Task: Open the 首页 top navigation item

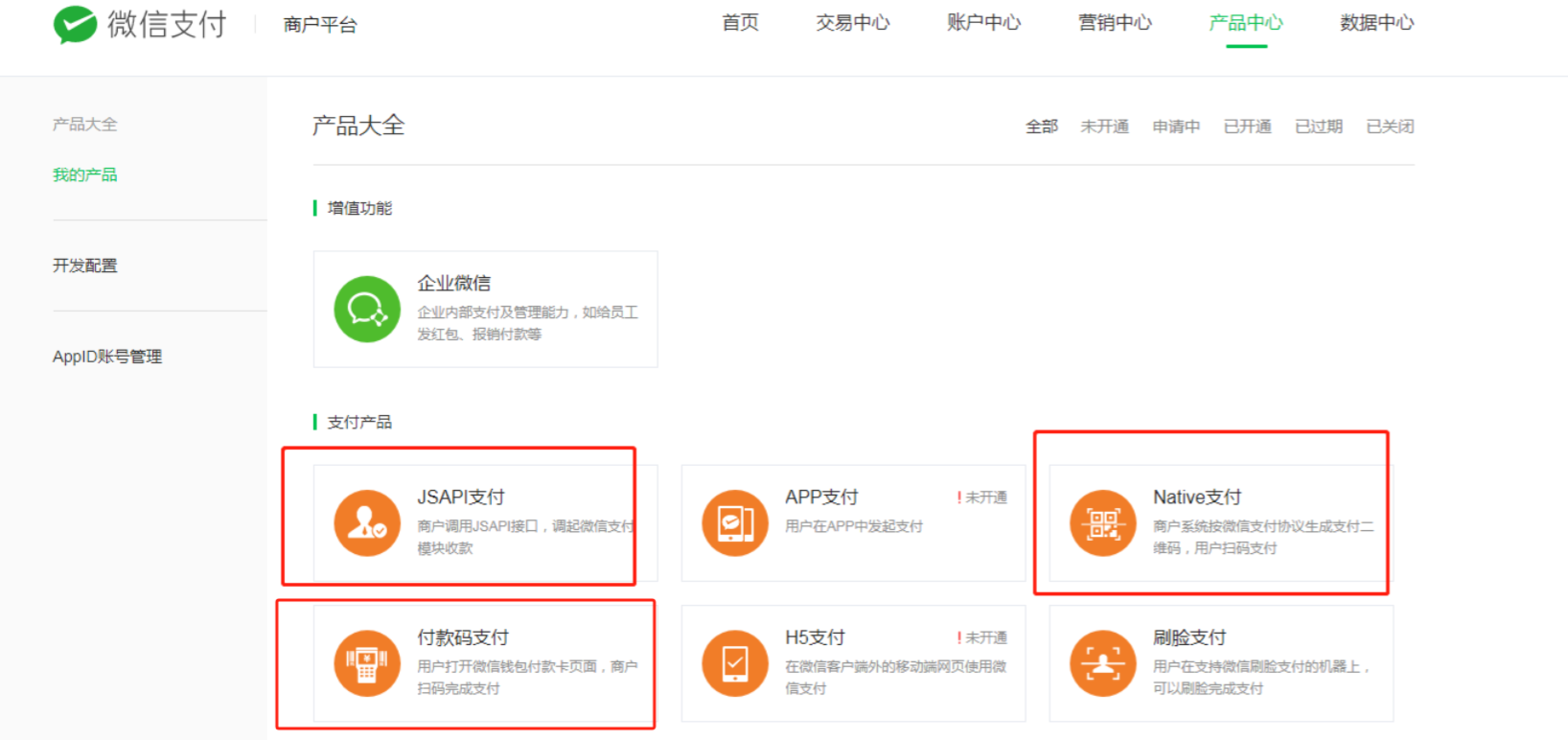Action: 740,23
